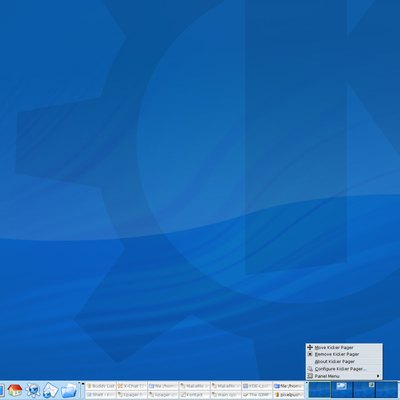Open Configure Kicker Pager dialog
Screen dimensions: 400x400
[344, 369]
